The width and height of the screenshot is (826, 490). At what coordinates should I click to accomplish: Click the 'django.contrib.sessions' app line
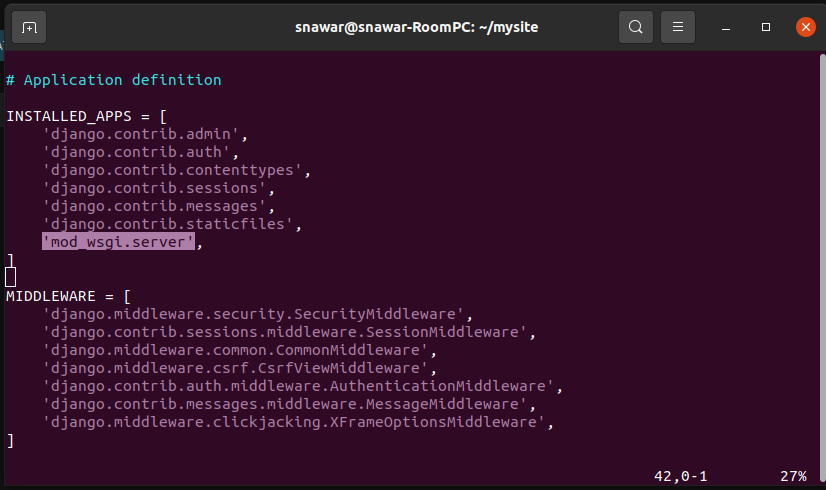158,189
